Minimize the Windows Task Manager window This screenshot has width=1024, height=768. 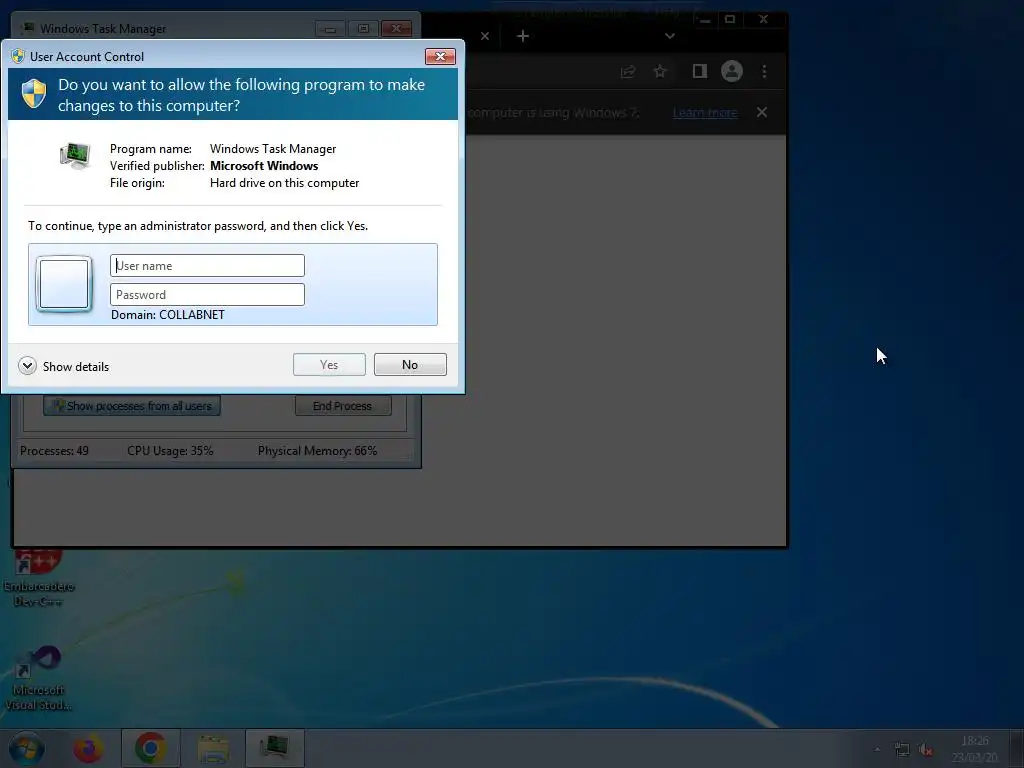pyautogui.click(x=330, y=29)
